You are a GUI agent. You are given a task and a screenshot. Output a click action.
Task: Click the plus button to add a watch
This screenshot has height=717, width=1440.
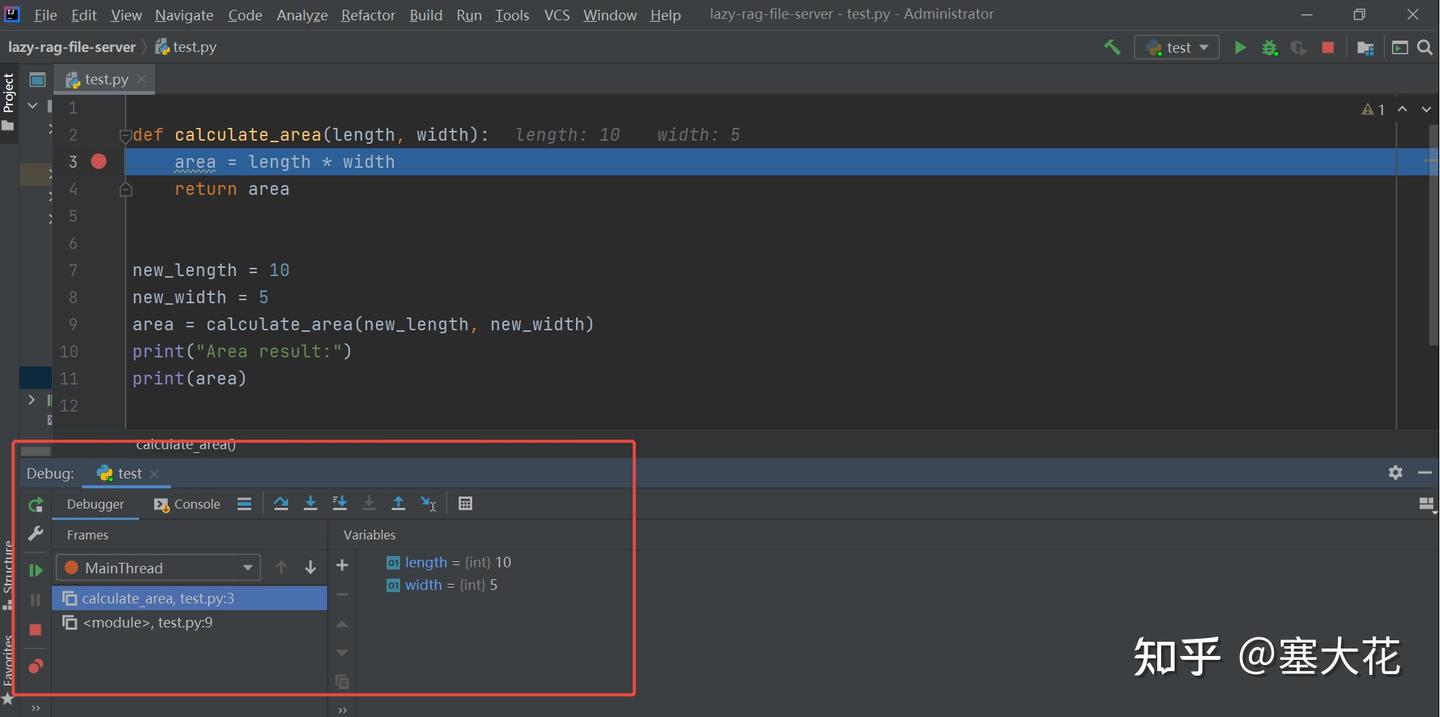[x=341, y=564]
